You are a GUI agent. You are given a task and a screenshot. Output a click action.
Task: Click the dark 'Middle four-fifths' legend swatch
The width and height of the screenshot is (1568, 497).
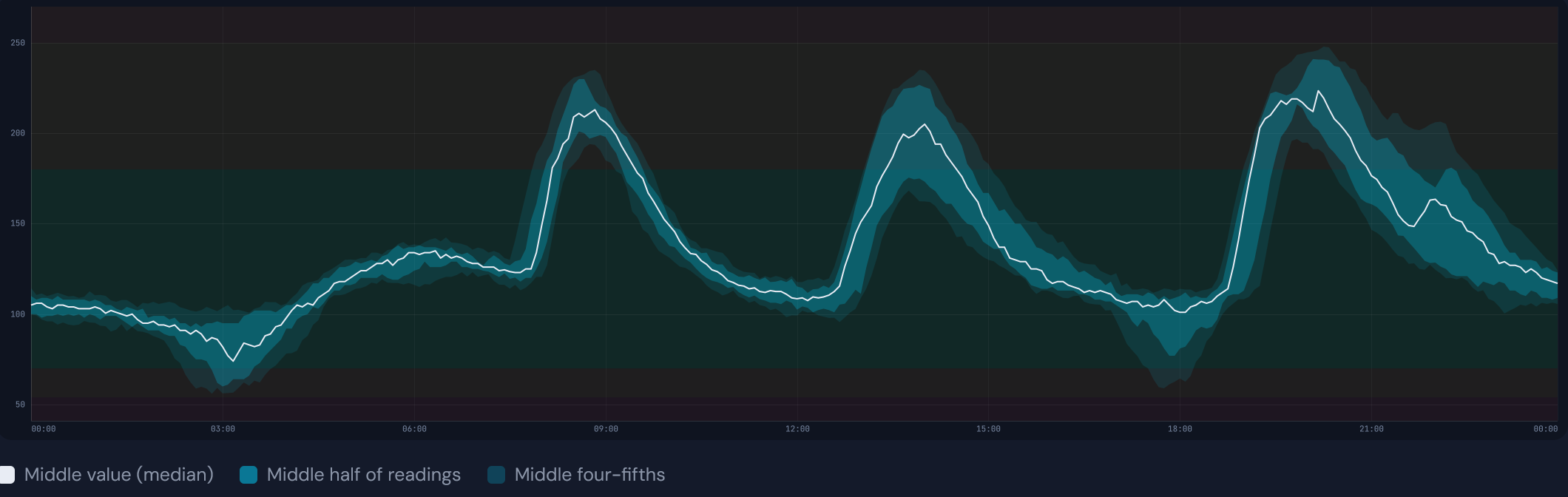496,475
